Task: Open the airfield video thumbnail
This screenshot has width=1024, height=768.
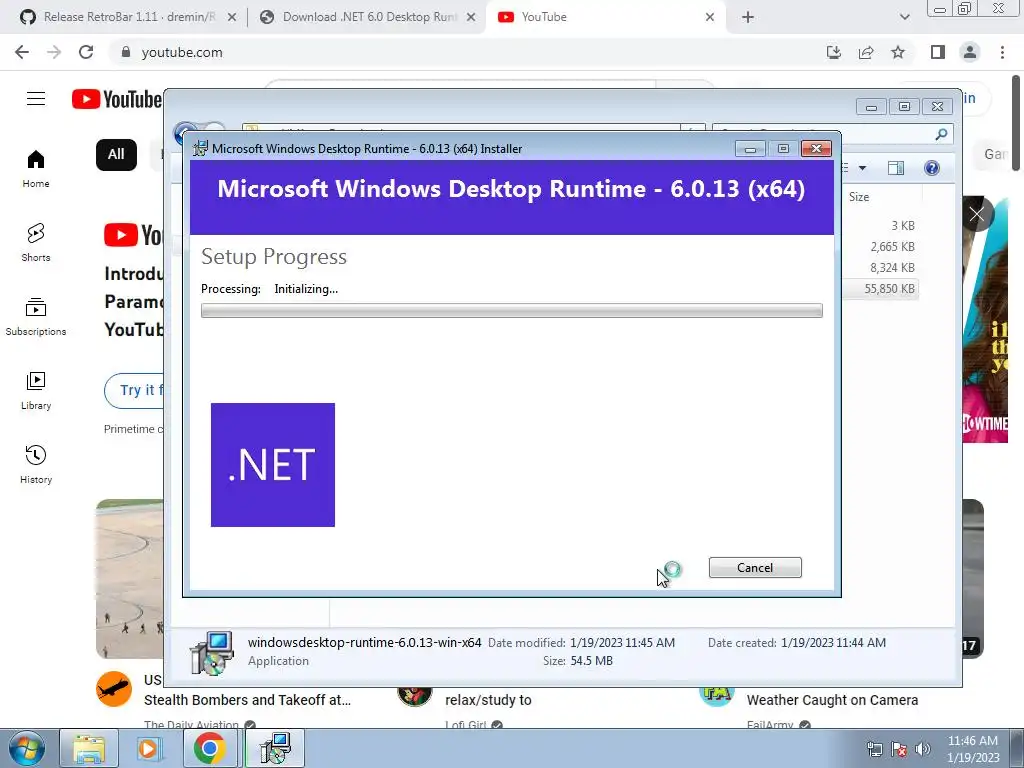Action: tap(129, 579)
